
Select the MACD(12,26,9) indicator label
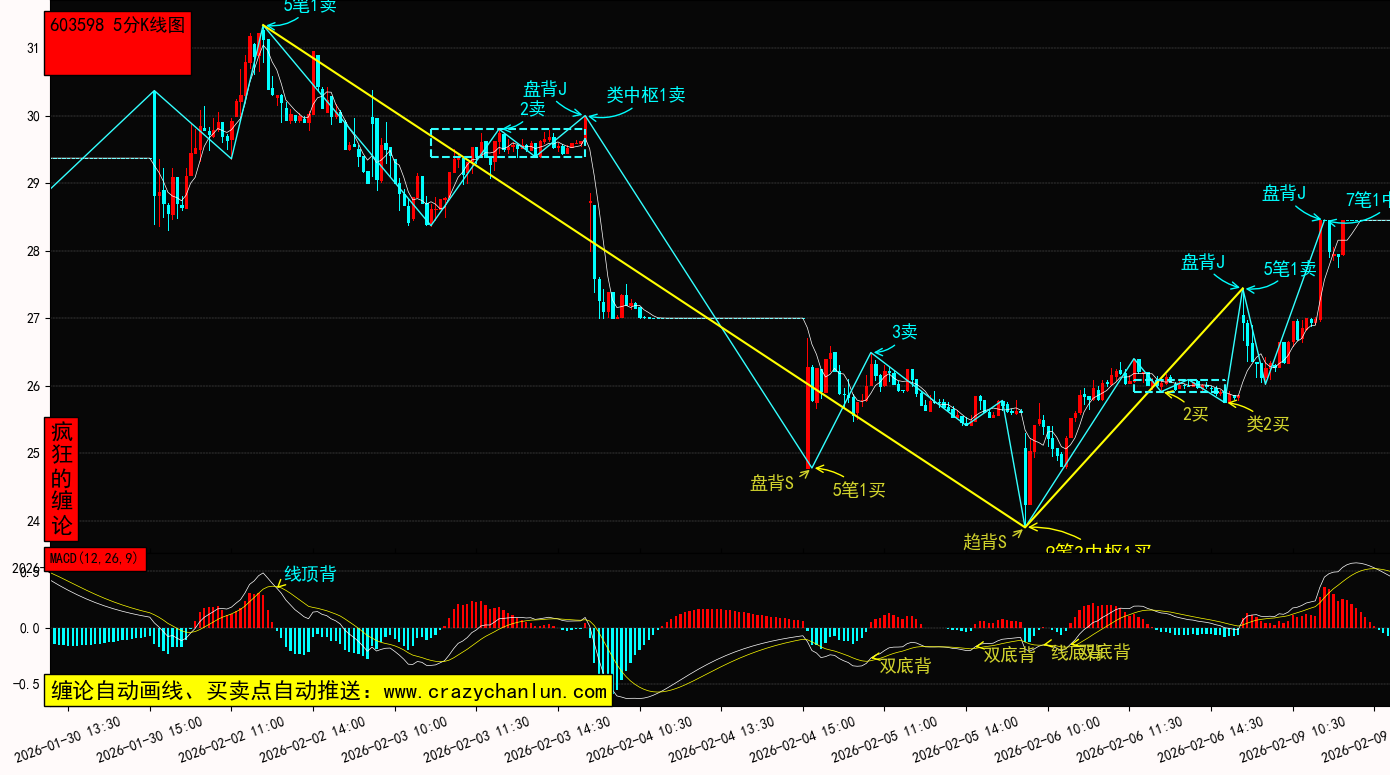point(95,559)
